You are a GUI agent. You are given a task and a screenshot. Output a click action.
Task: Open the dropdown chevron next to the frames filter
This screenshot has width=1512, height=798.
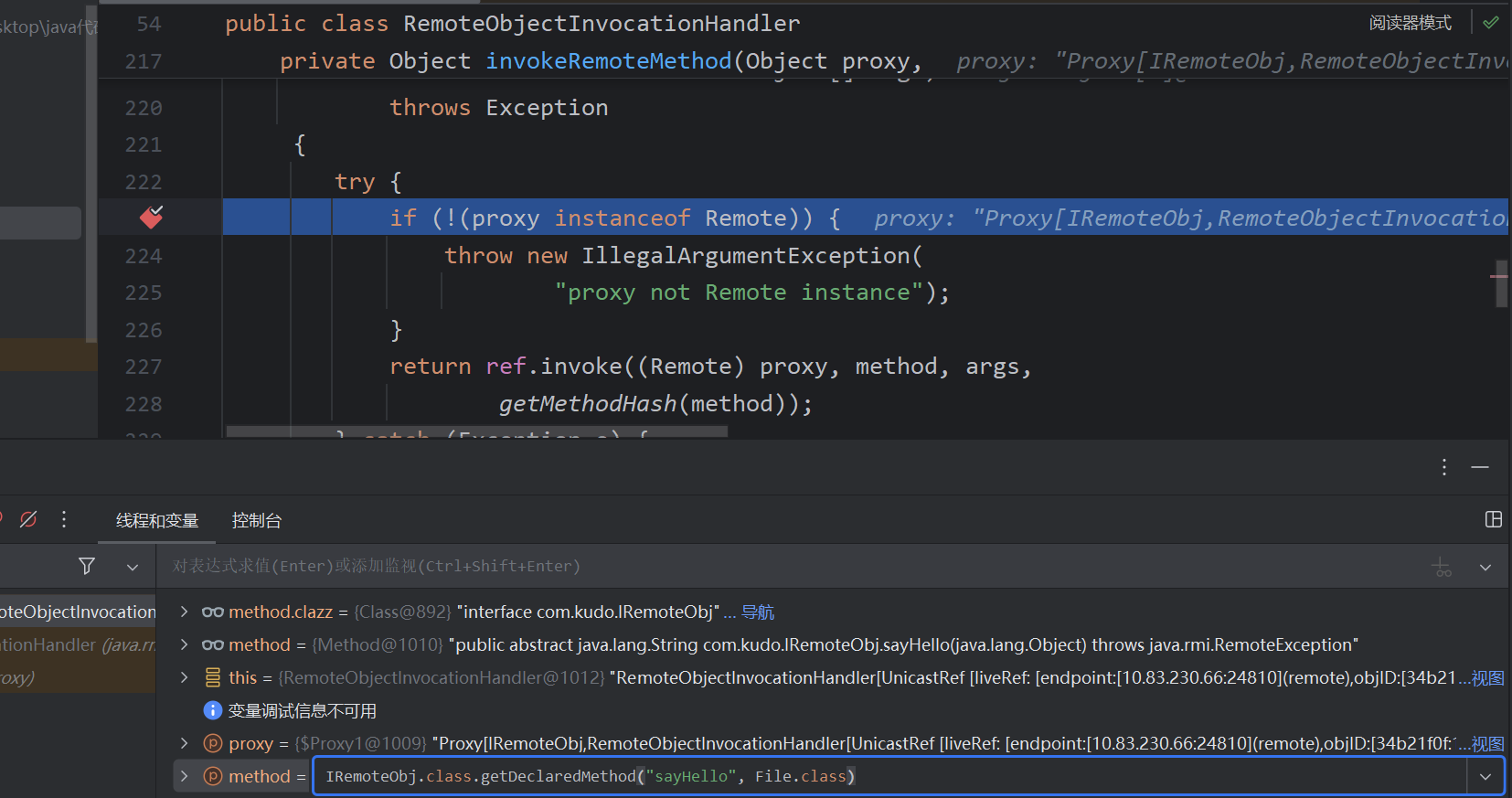(133, 568)
